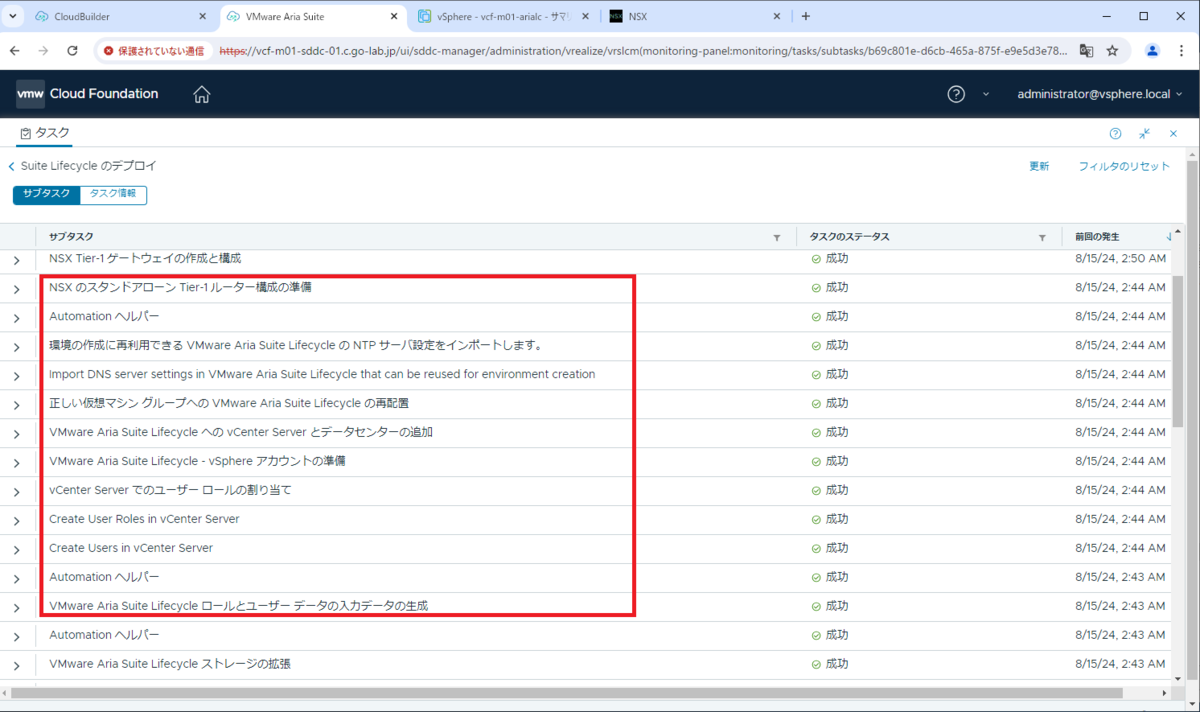The image size is (1200, 712).
Task: Open filter icon on サブタスク column
Action: coord(777,237)
